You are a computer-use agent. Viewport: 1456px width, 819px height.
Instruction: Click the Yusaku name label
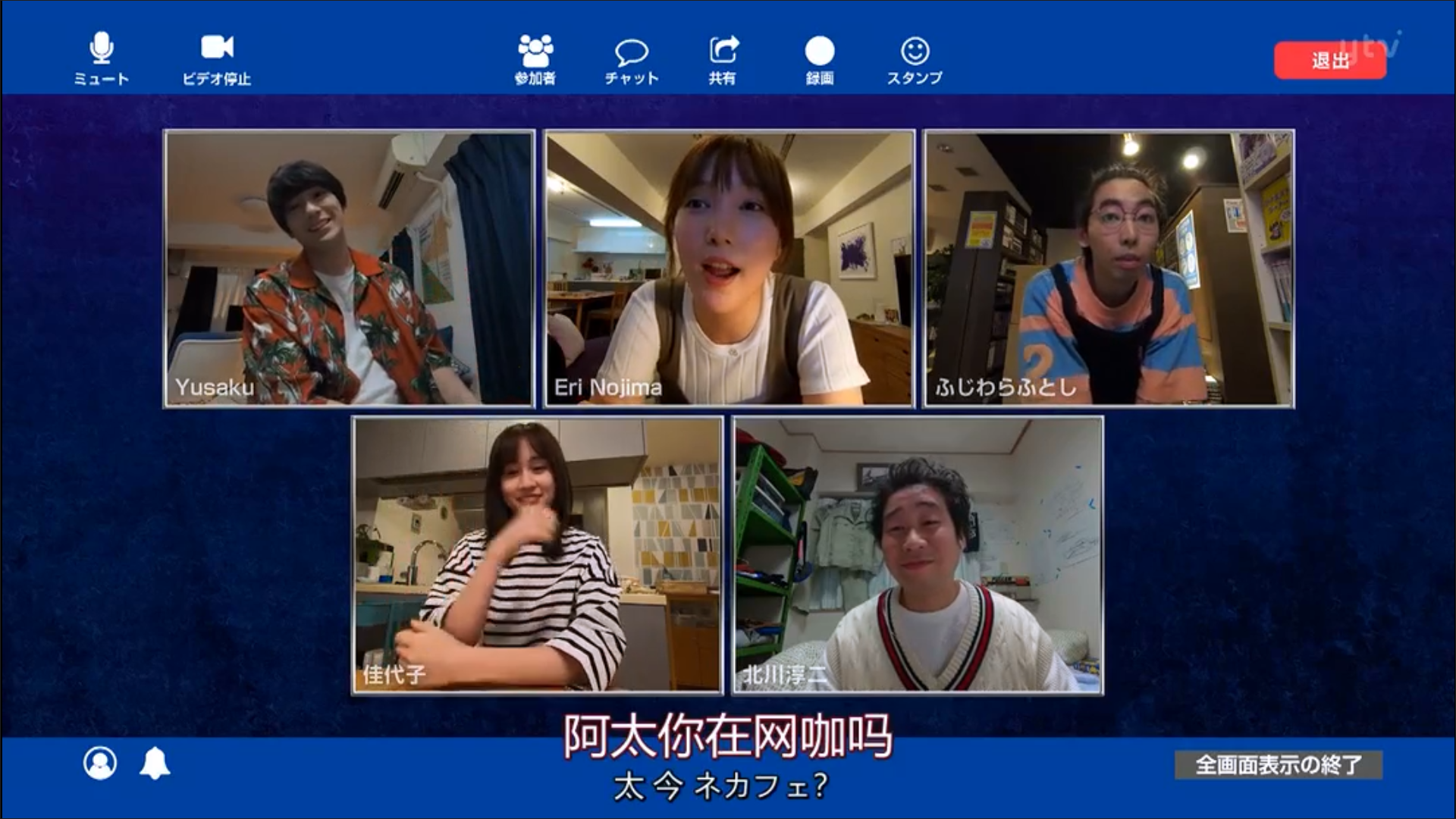(215, 388)
